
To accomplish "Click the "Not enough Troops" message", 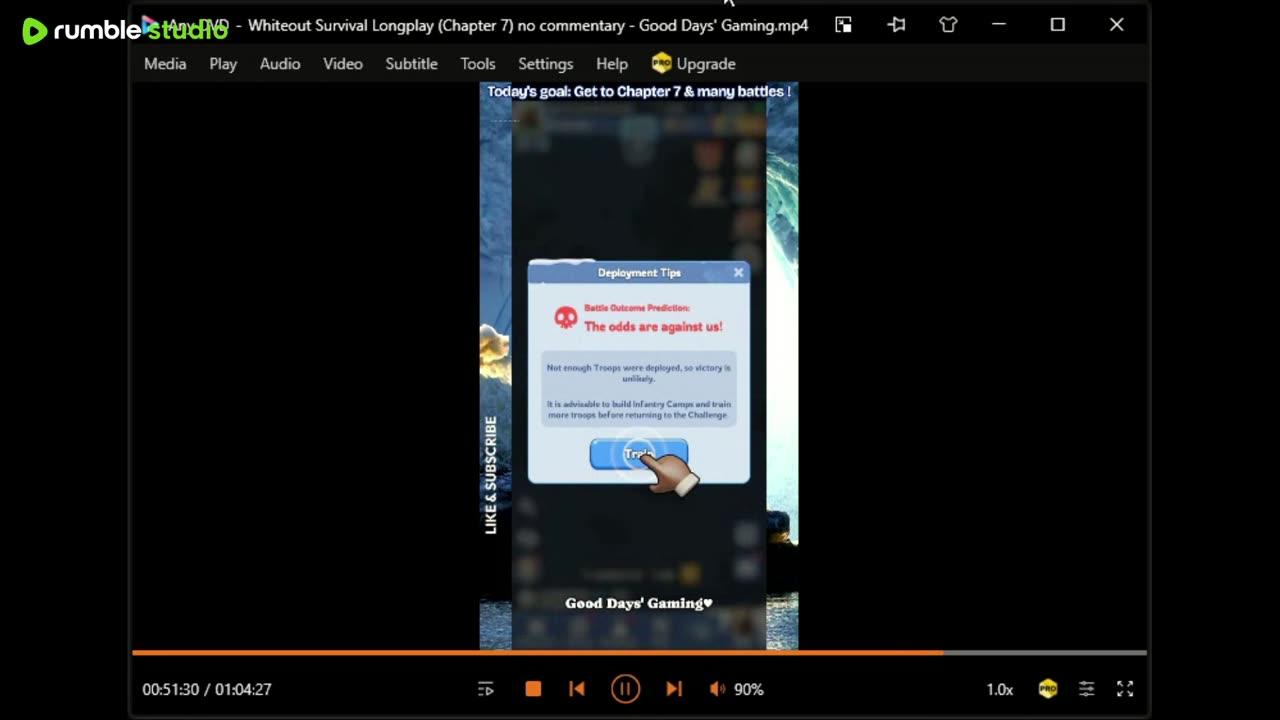I will tap(638, 373).
